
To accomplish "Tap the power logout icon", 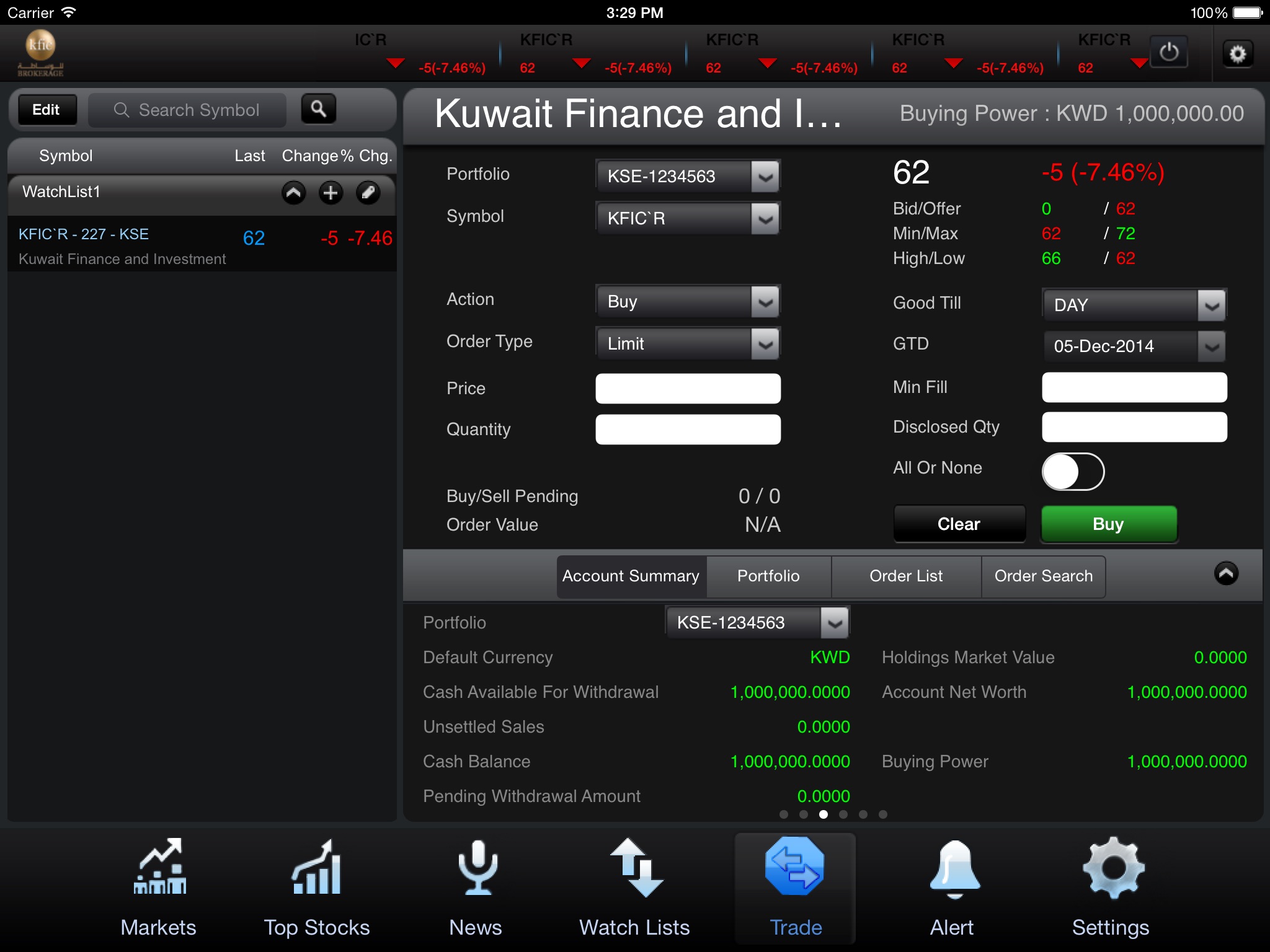I will [x=1169, y=52].
